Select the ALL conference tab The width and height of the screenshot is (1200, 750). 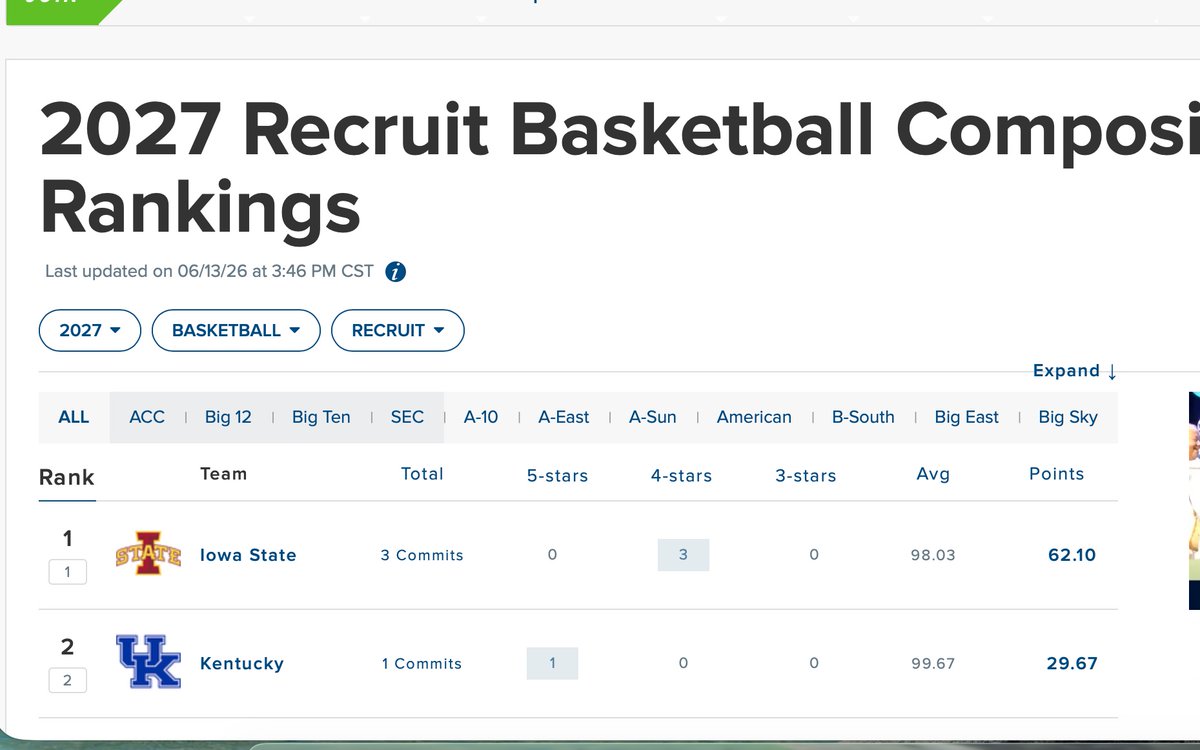click(x=74, y=417)
